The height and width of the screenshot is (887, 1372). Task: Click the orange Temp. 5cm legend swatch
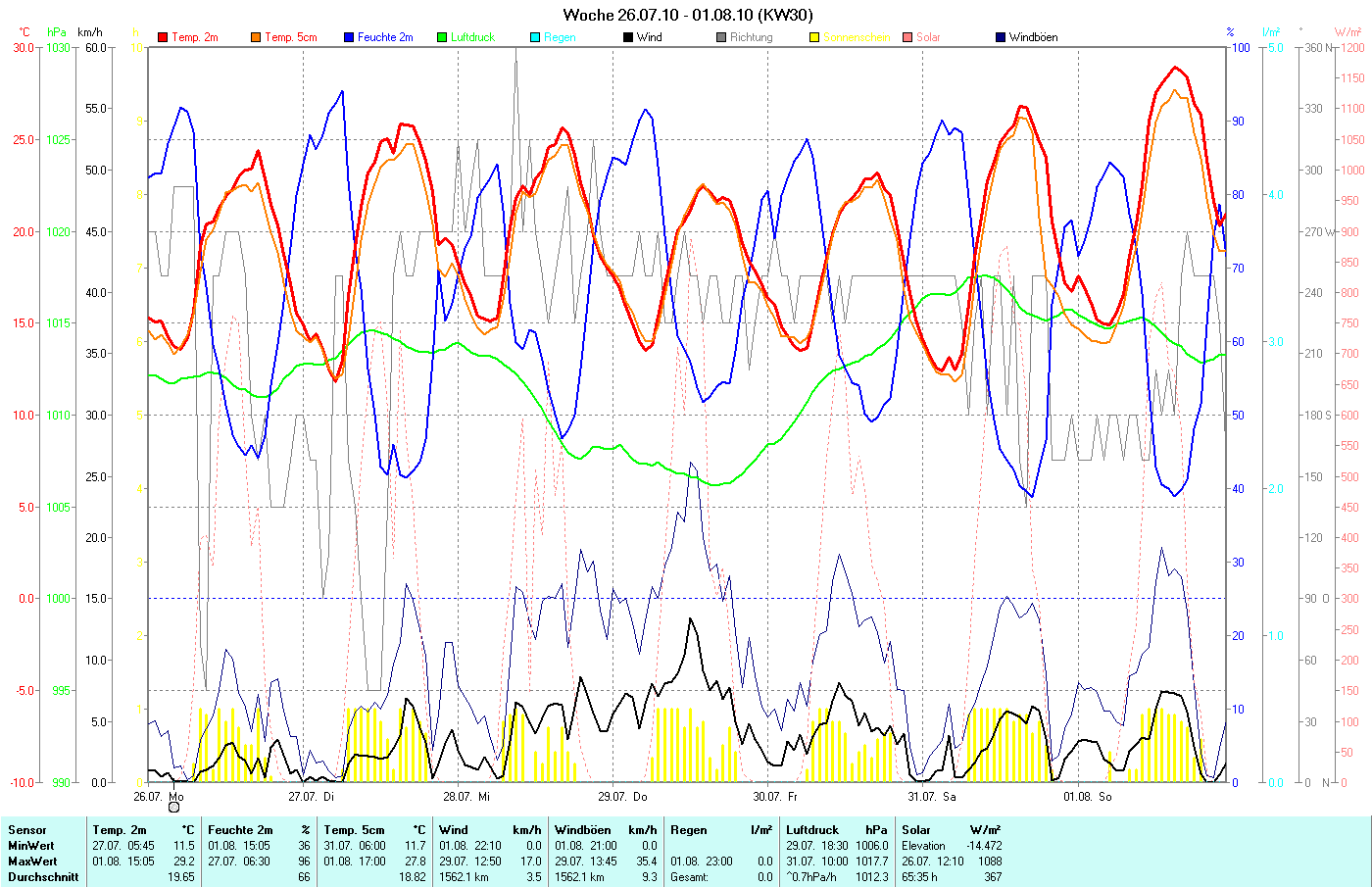(256, 37)
